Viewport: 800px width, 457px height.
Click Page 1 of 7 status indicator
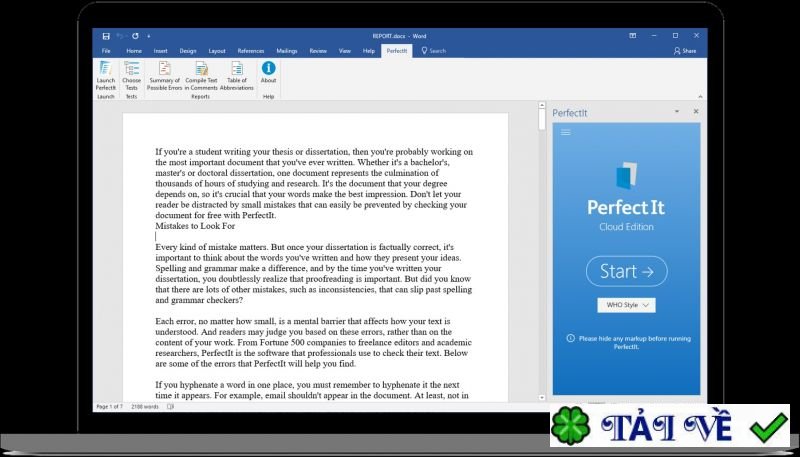click(109, 407)
